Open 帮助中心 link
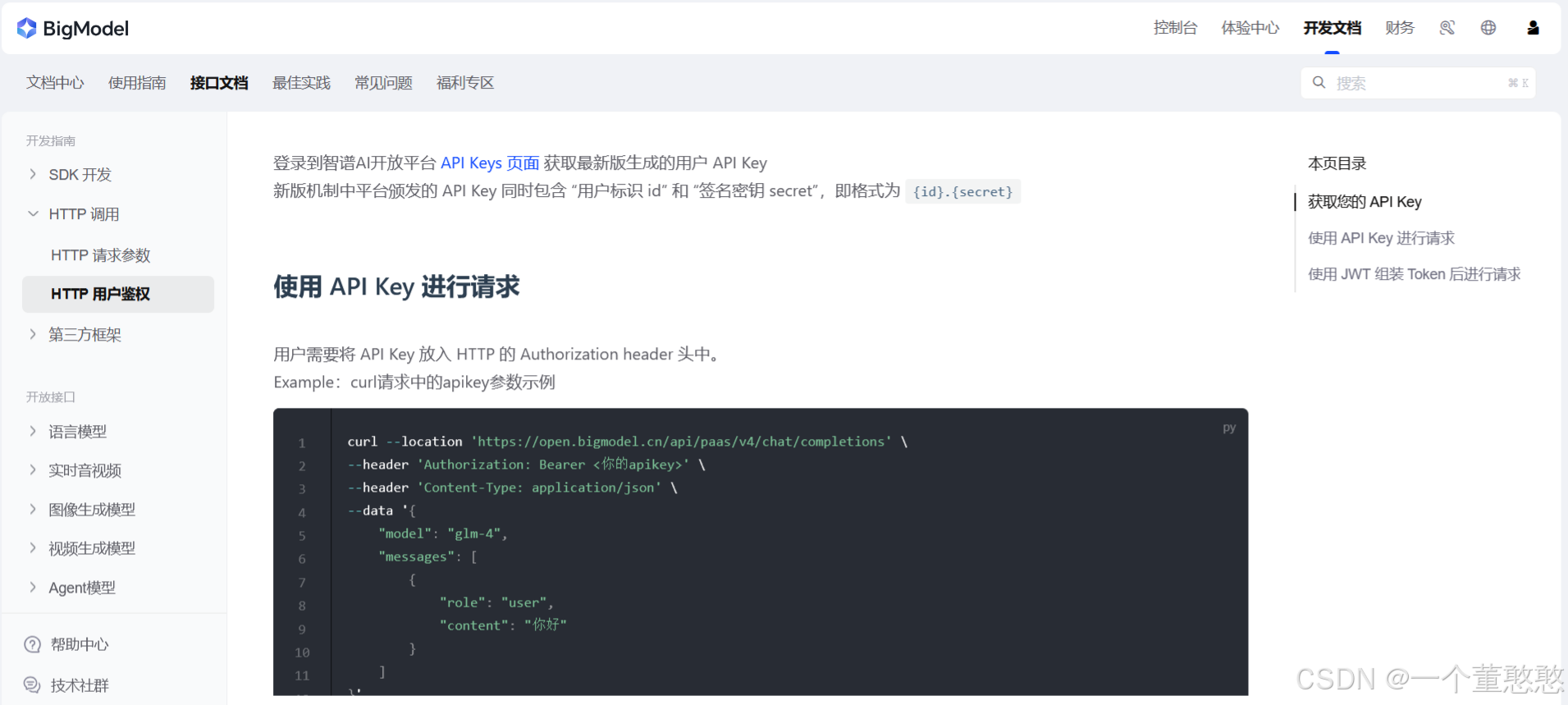Image resolution: width=1568 pixels, height=705 pixels. [80, 645]
